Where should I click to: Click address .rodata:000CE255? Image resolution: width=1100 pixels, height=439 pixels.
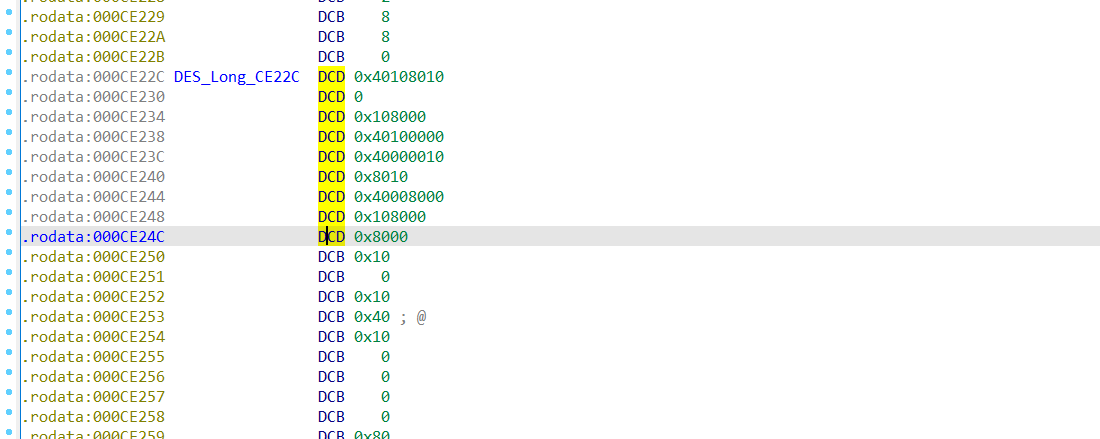coord(93,357)
